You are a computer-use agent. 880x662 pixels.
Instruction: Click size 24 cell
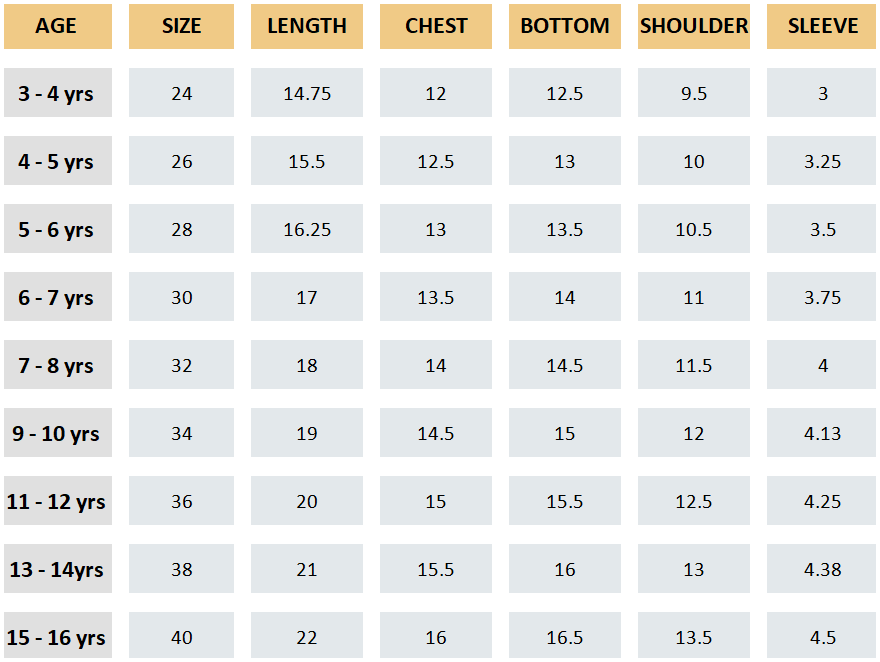(181, 94)
